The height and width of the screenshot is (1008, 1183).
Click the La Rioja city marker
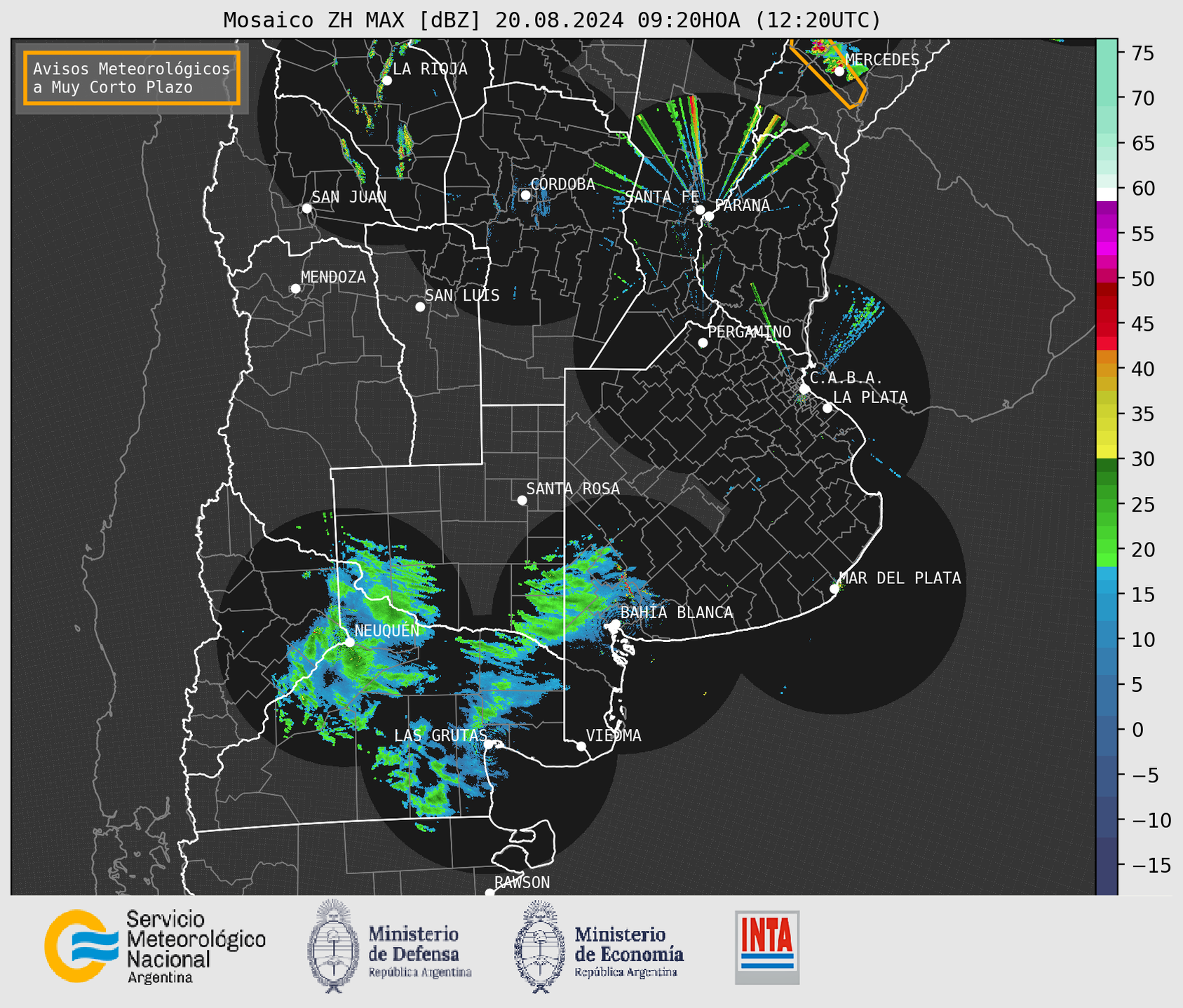386,81
